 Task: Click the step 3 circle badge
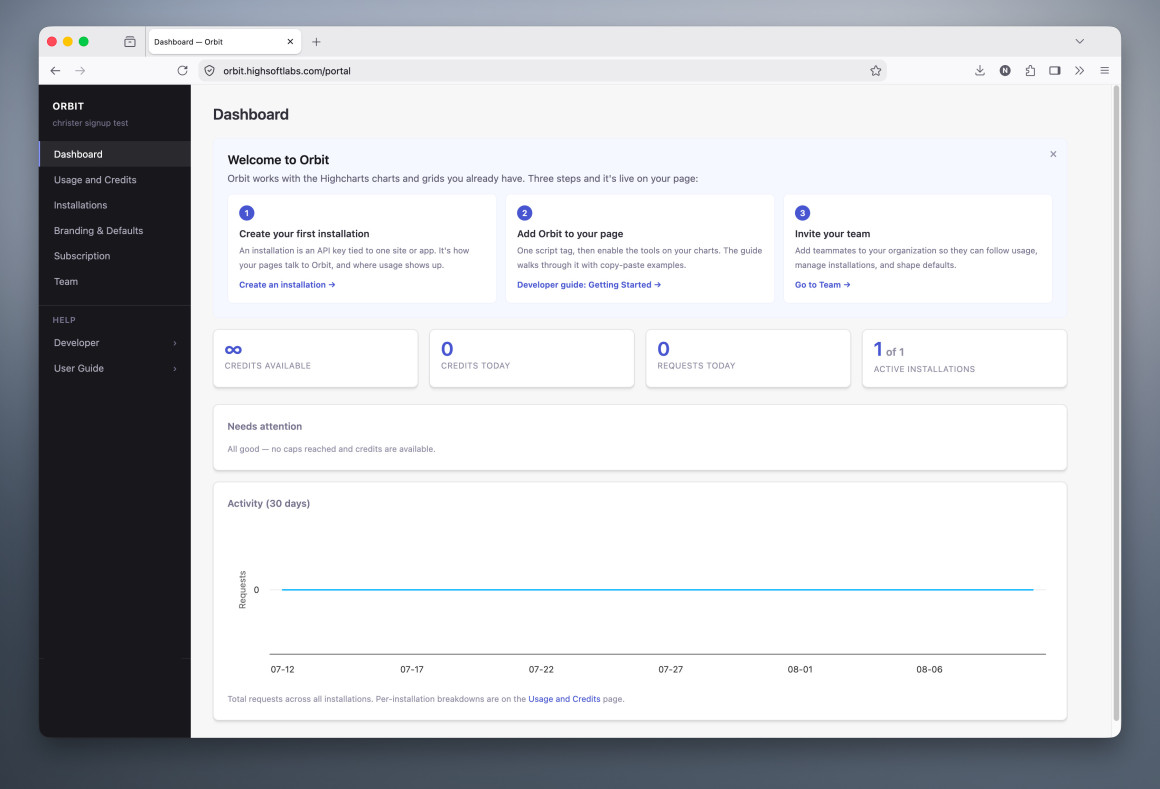(x=802, y=213)
